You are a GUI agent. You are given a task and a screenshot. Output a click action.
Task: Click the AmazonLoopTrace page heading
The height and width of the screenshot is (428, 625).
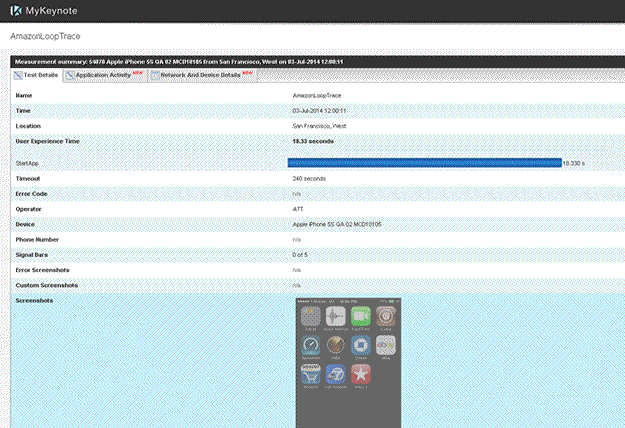[x=45, y=36]
